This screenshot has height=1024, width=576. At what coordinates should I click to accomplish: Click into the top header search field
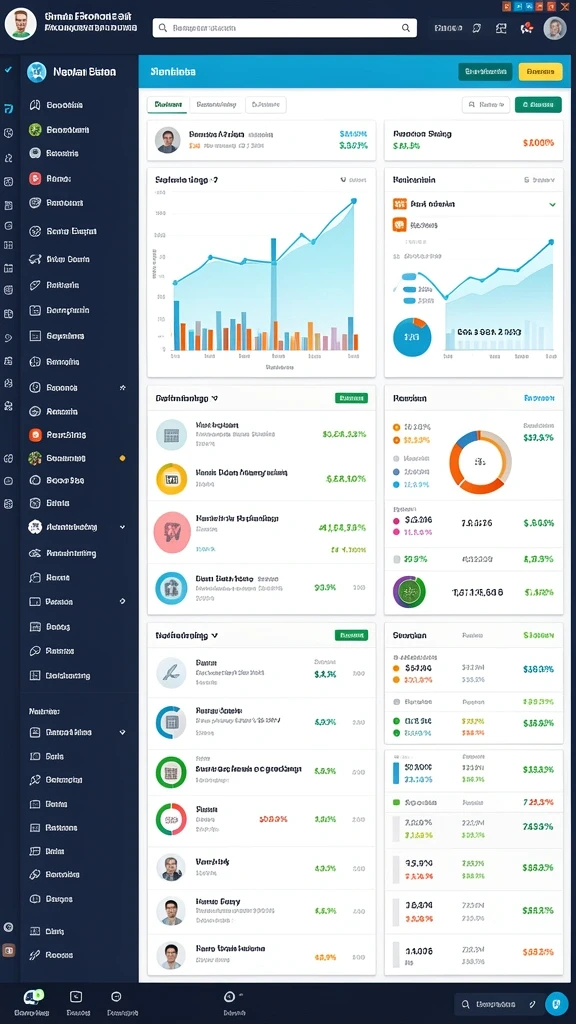click(285, 28)
